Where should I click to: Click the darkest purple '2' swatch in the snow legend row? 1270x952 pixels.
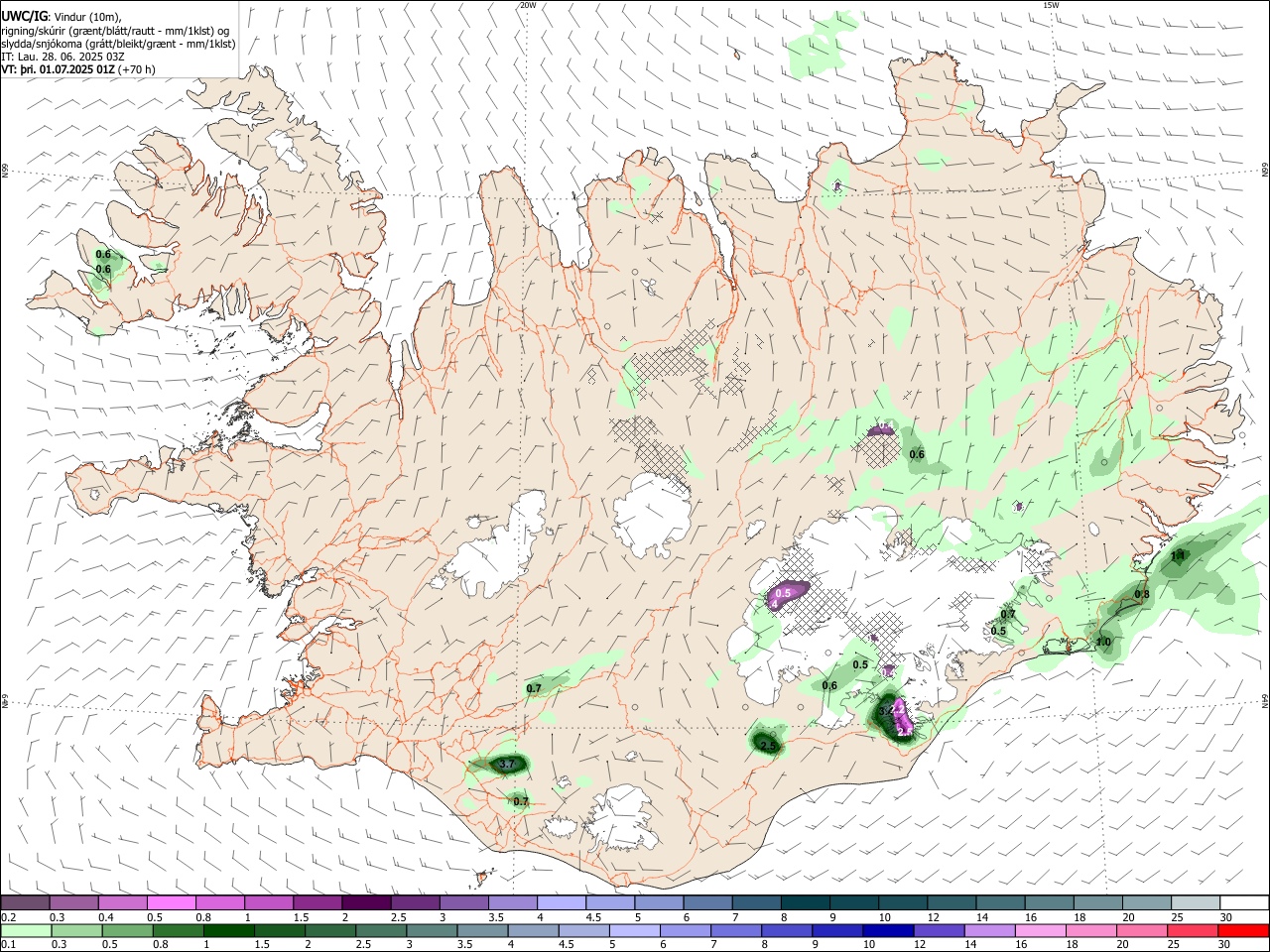pyautogui.click(x=366, y=902)
